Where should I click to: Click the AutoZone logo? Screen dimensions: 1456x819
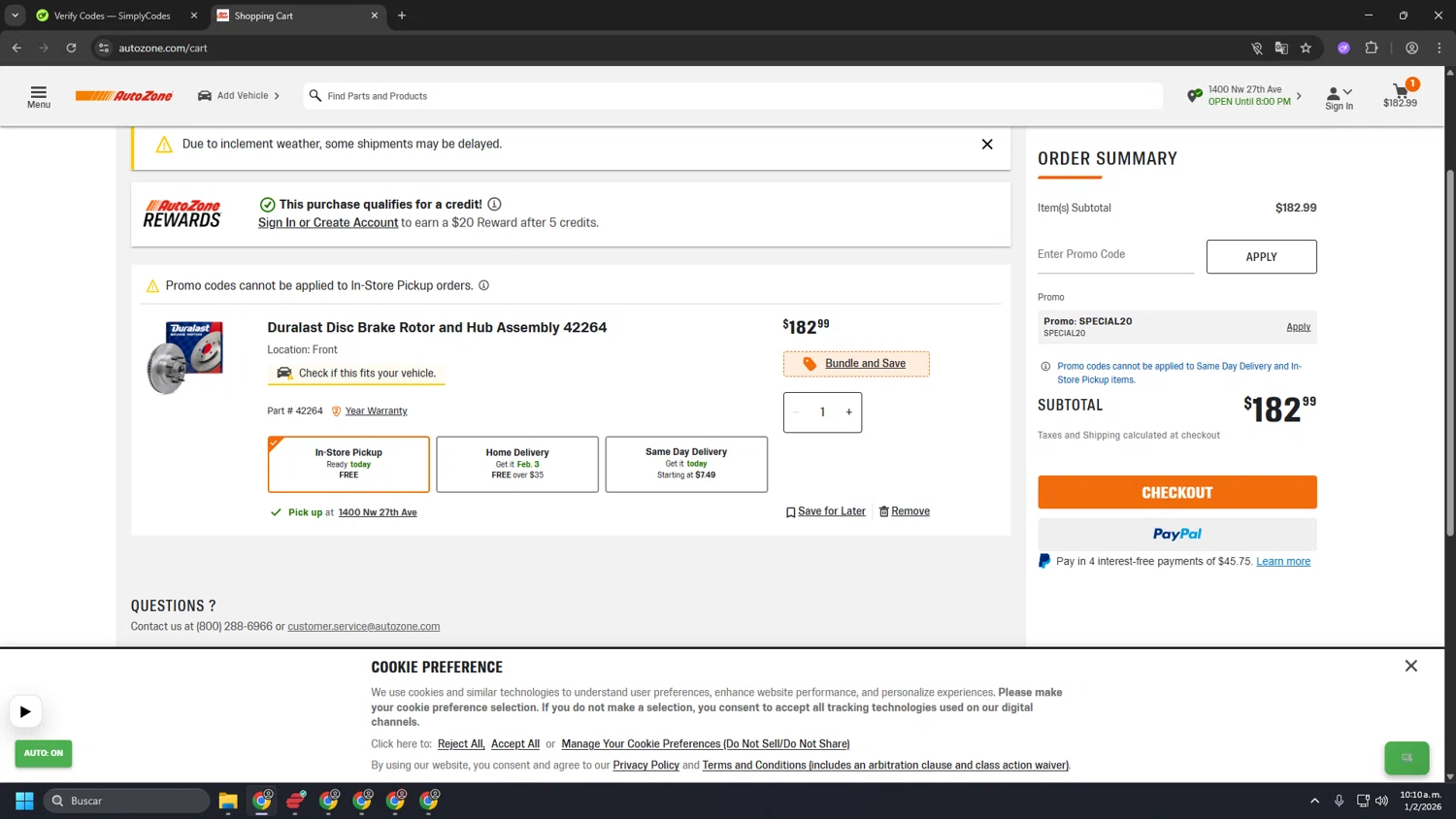(124, 96)
